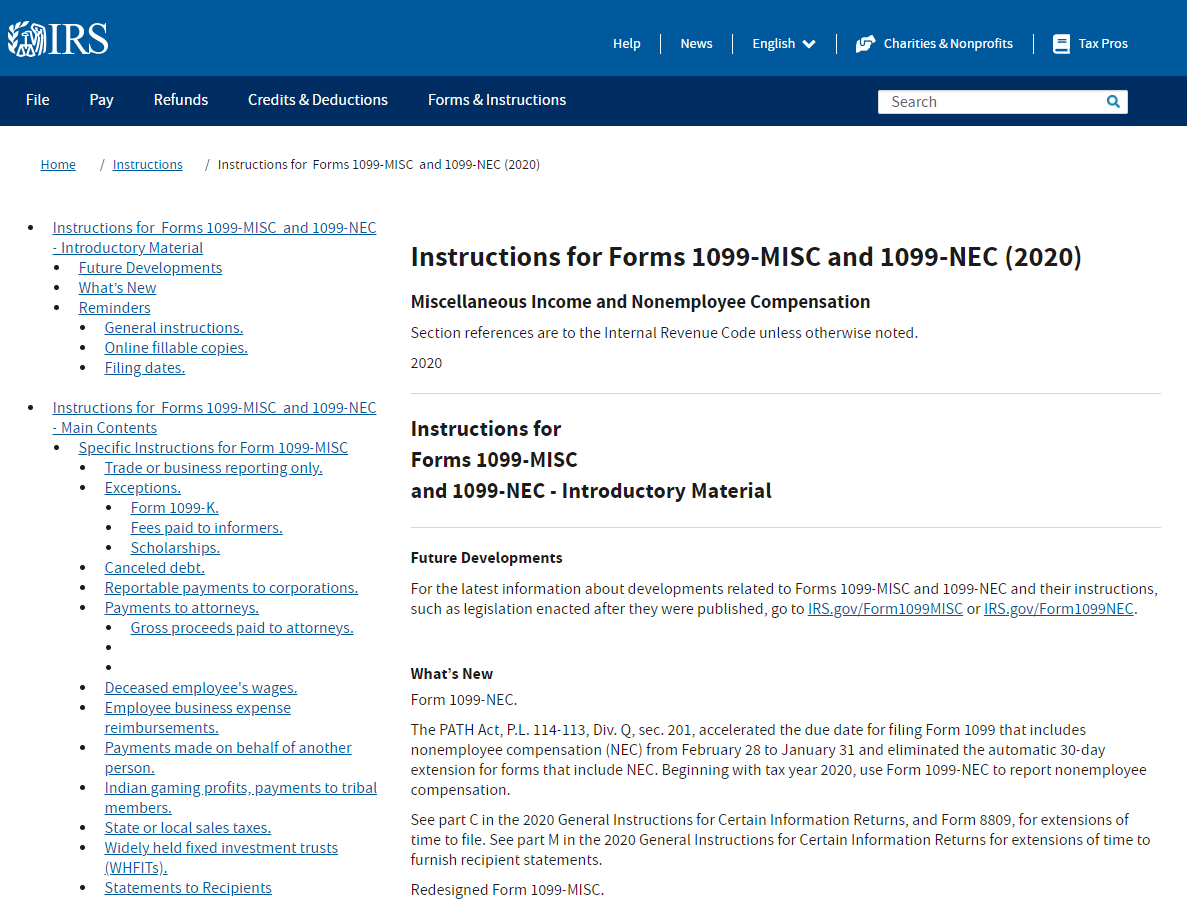The image size is (1187, 900).
Task: Go to Home breadcrumb
Action: click(x=58, y=164)
